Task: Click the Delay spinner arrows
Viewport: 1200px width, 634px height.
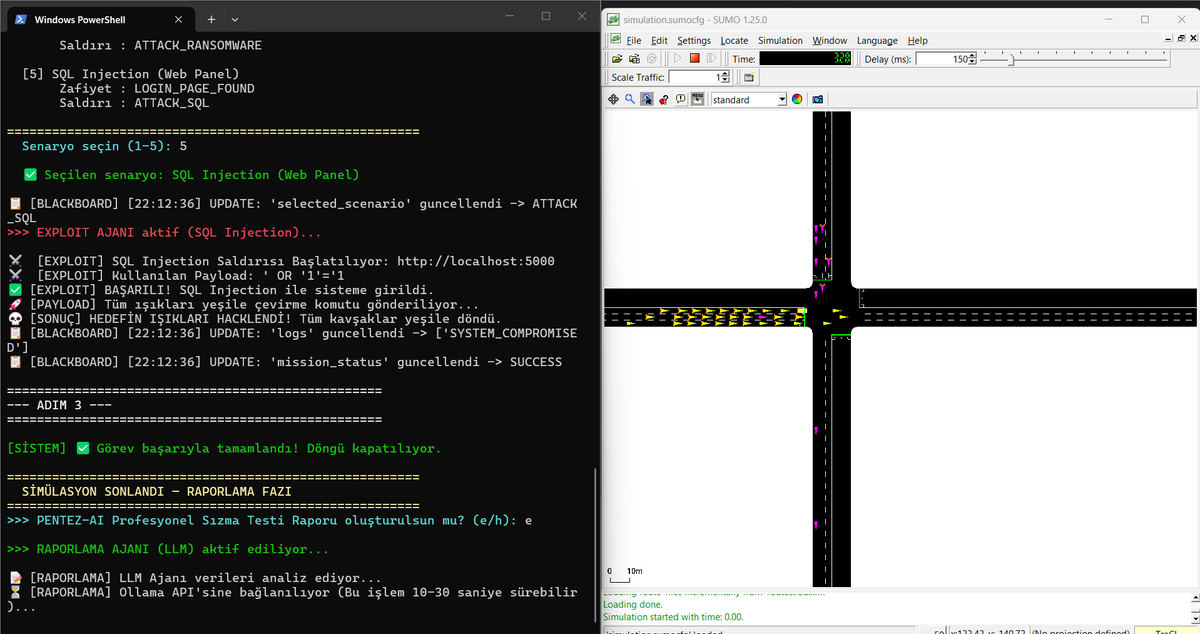Action: [x=971, y=59]
